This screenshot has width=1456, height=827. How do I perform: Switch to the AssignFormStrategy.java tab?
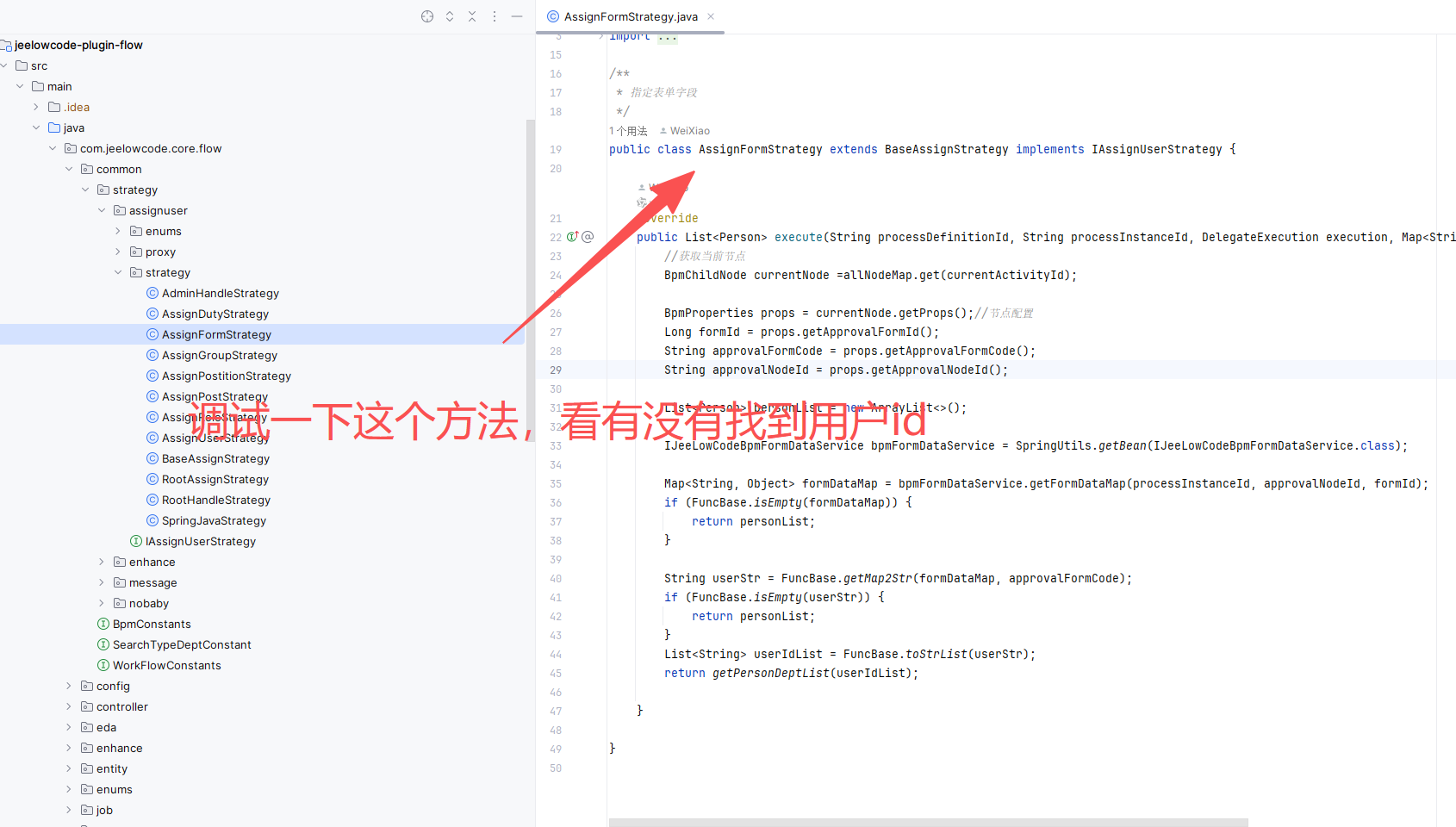(631, 16)
